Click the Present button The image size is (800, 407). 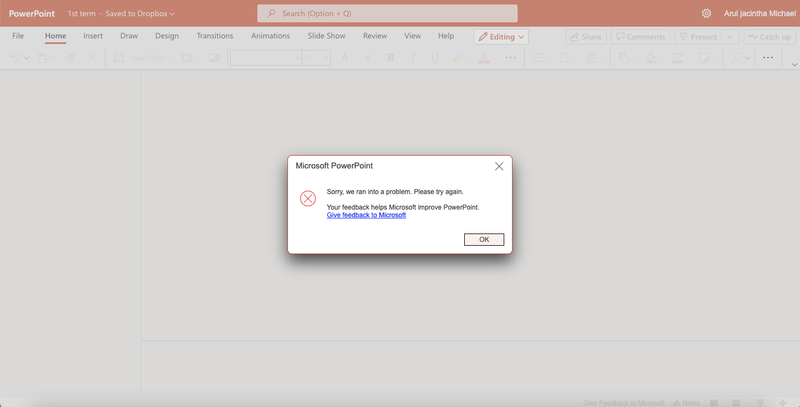pyautogui.click(x=698, y=37)
